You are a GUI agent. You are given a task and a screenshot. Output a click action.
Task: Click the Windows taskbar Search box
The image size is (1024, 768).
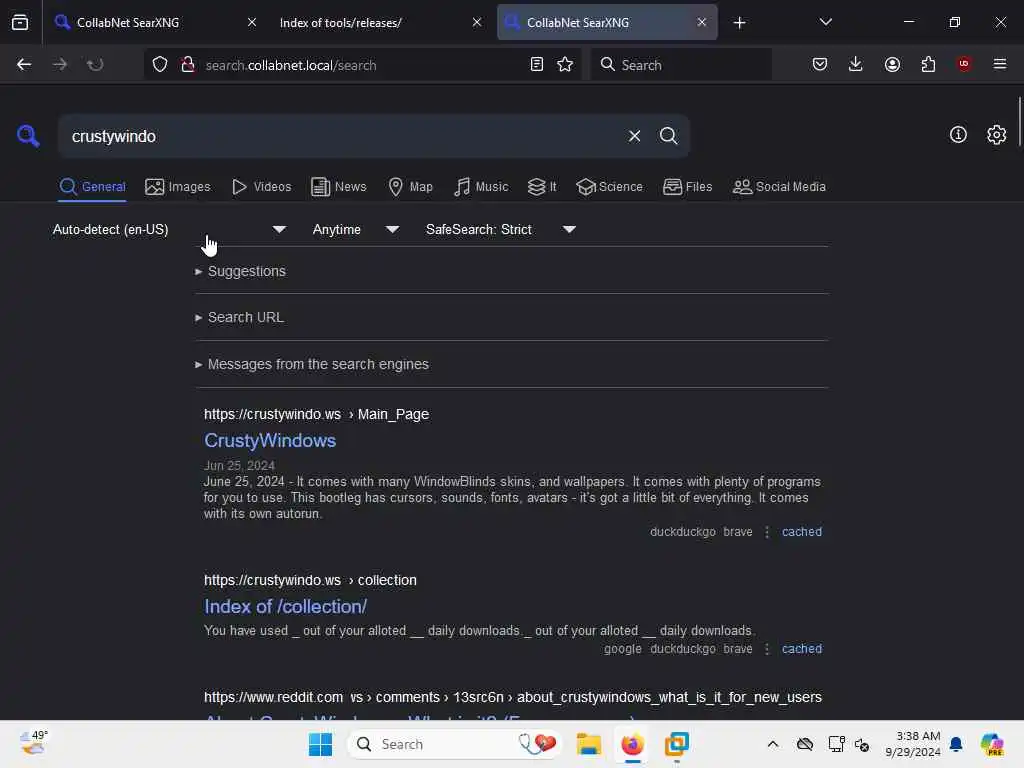click(x=454, y=744)
